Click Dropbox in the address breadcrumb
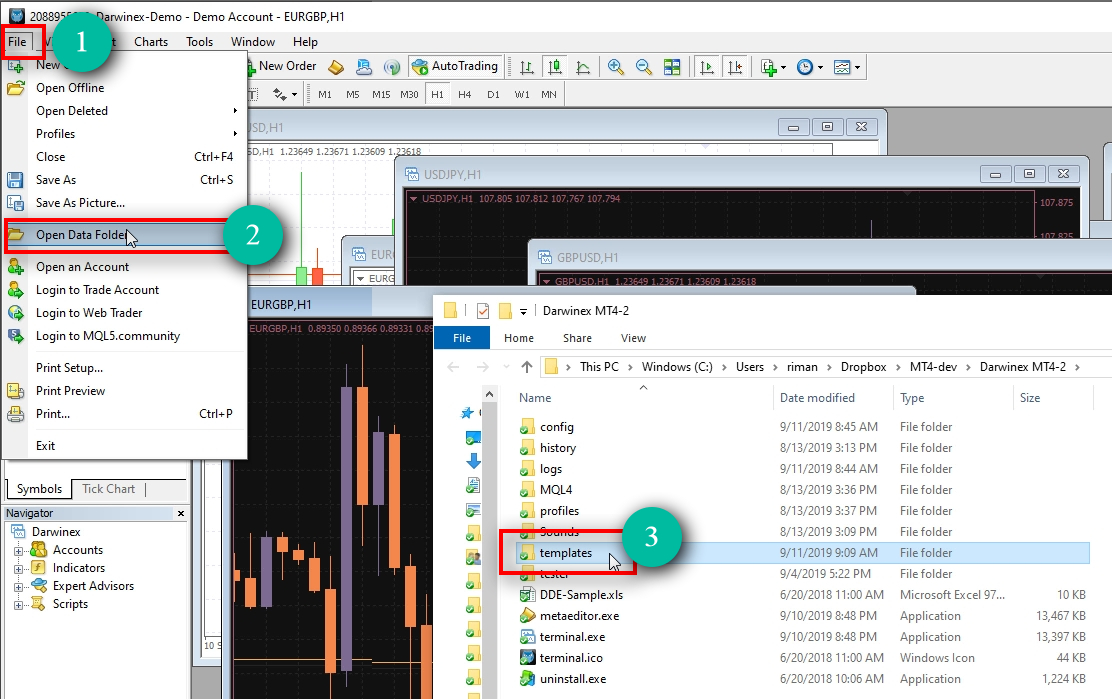1112x699 pixels. point(863,367)
